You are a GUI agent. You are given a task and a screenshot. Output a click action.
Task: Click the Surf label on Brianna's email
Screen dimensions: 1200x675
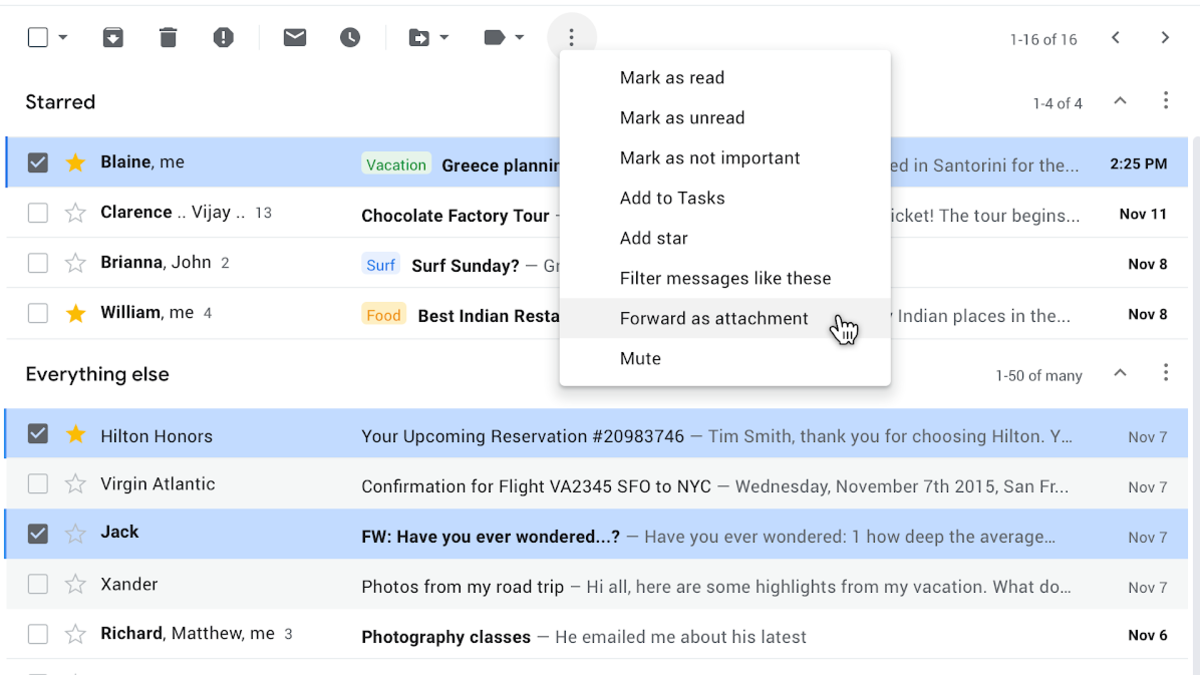pos(381,265)
